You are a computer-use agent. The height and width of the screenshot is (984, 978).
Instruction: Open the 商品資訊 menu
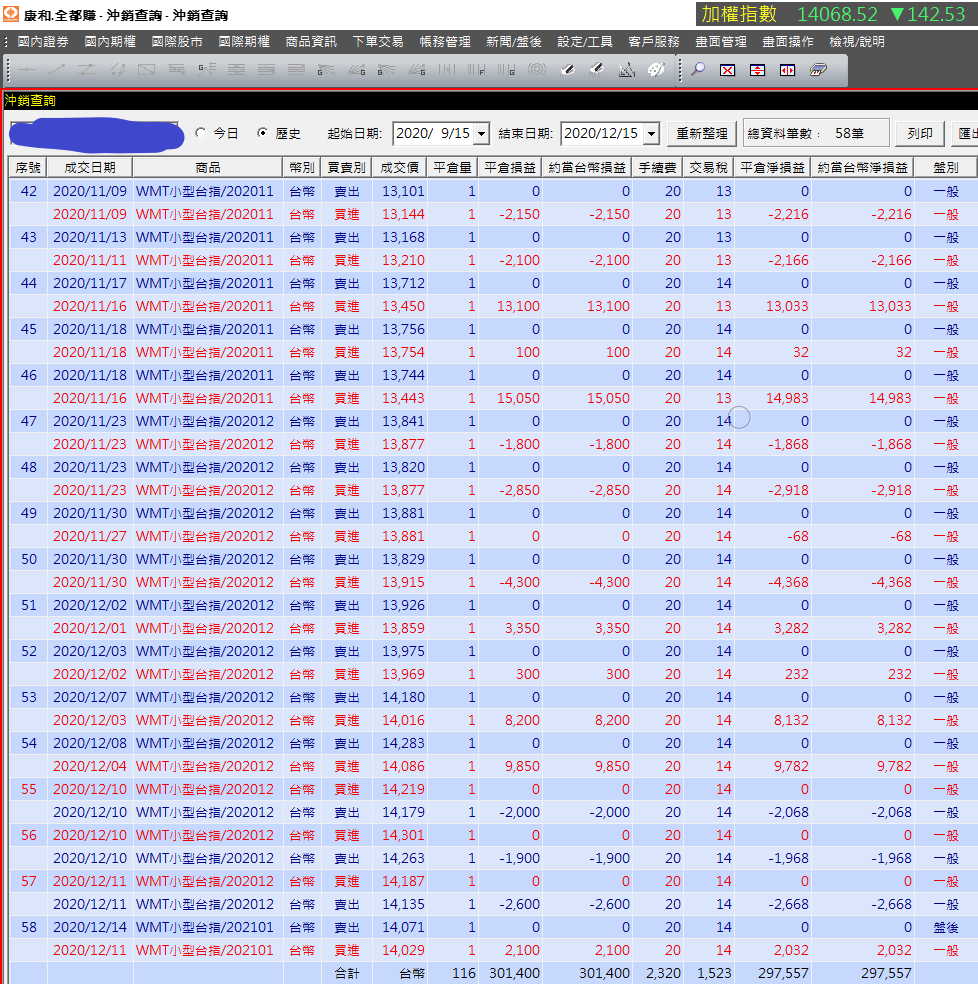[x=311, y=41]
